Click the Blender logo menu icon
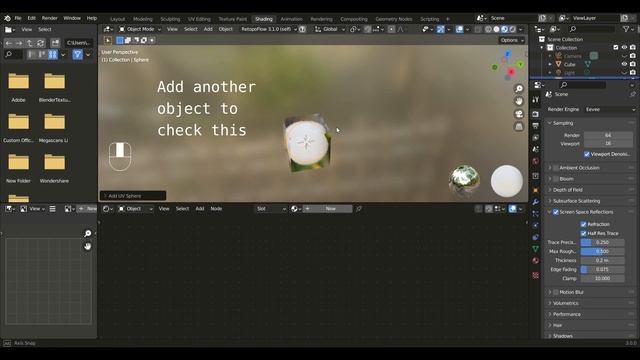 7,18
